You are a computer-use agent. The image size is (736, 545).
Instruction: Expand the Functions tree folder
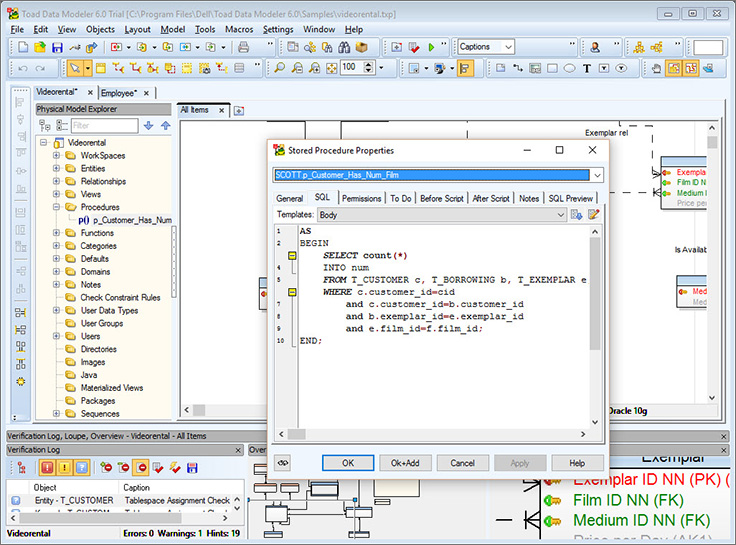[56, 232]
